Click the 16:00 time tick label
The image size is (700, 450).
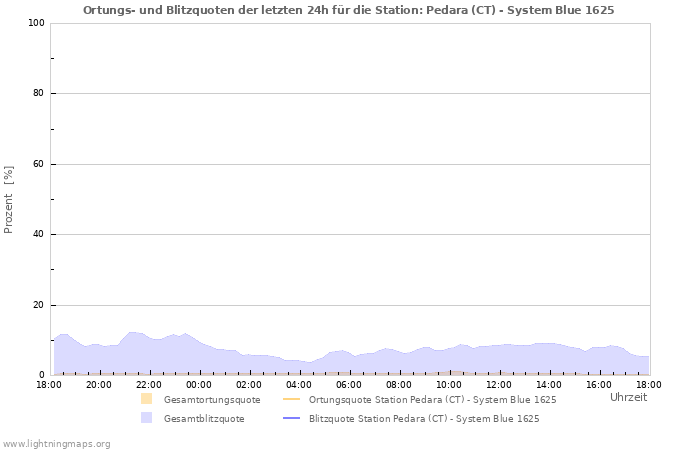(599, 384)
